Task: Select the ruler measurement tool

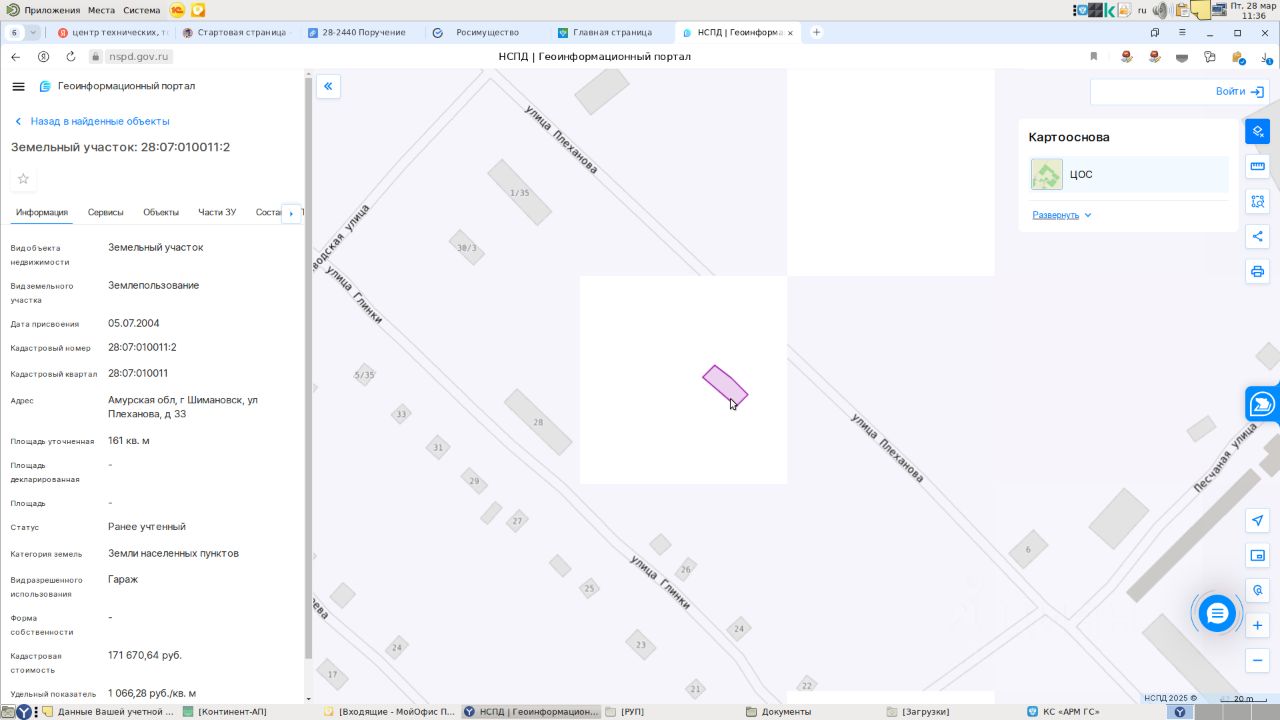Action: click(1258, 166)
